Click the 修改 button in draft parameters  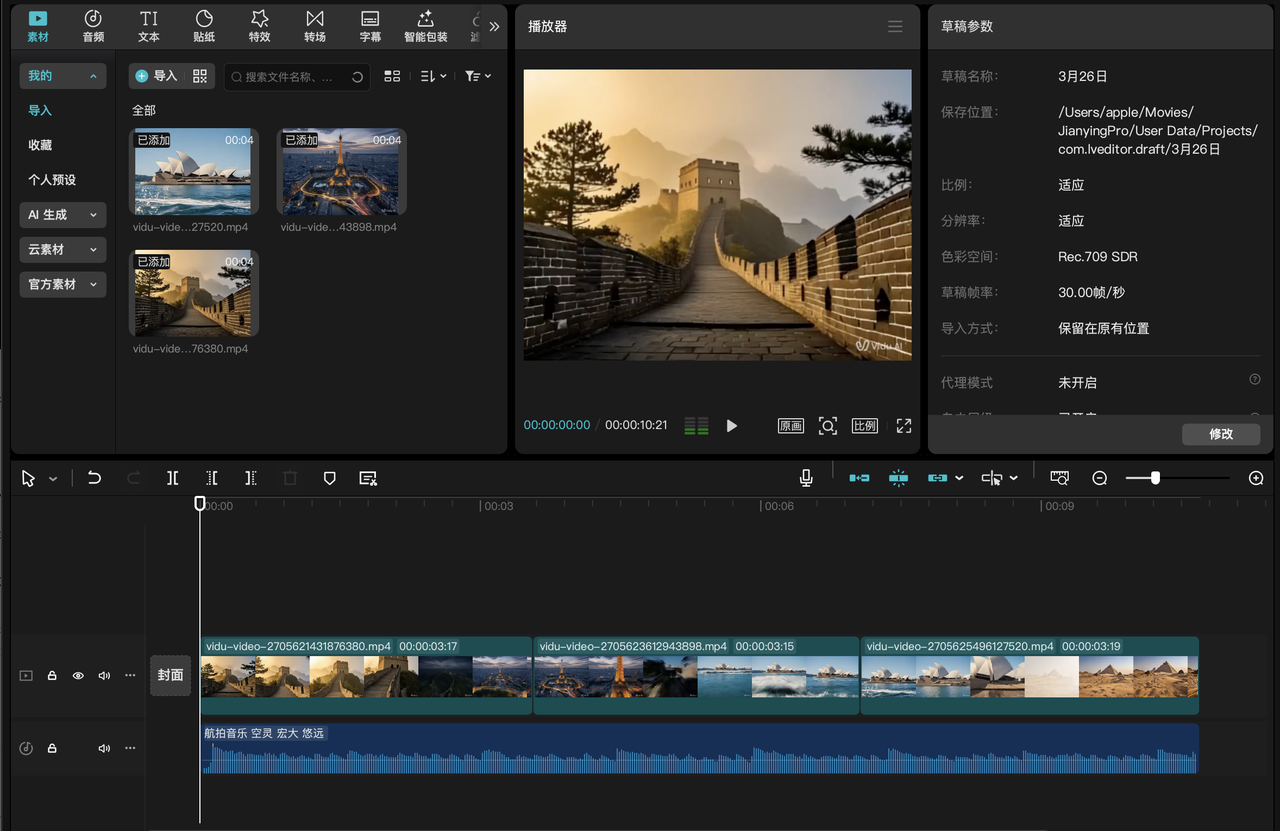pyautogui.click(x=1220, y=434)
